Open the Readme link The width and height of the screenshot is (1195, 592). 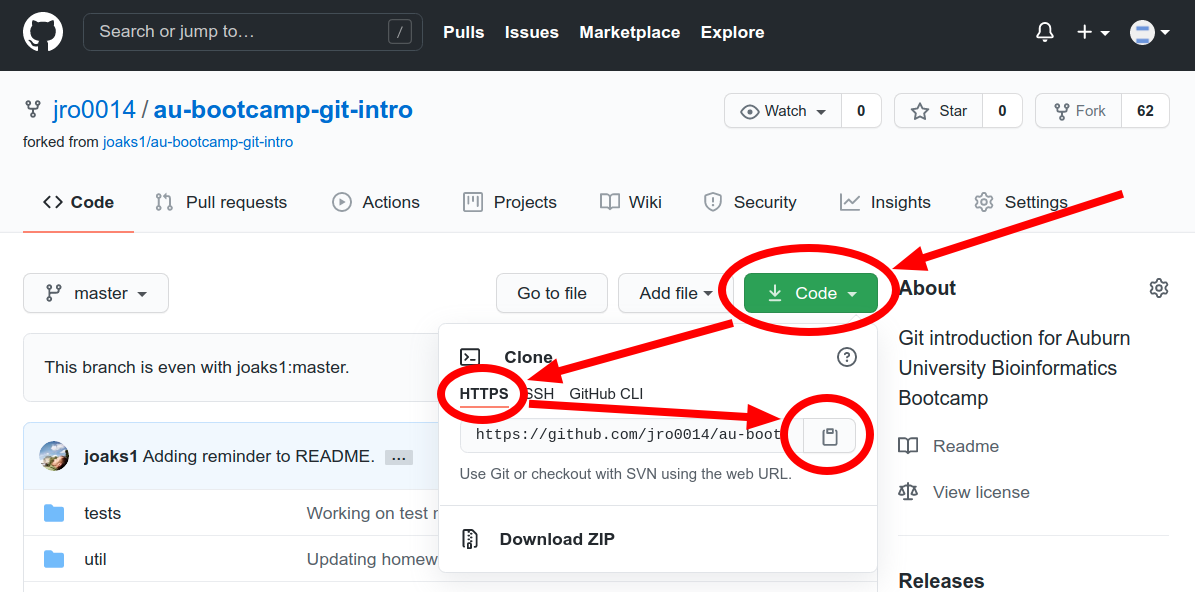(x=966, y=446)
